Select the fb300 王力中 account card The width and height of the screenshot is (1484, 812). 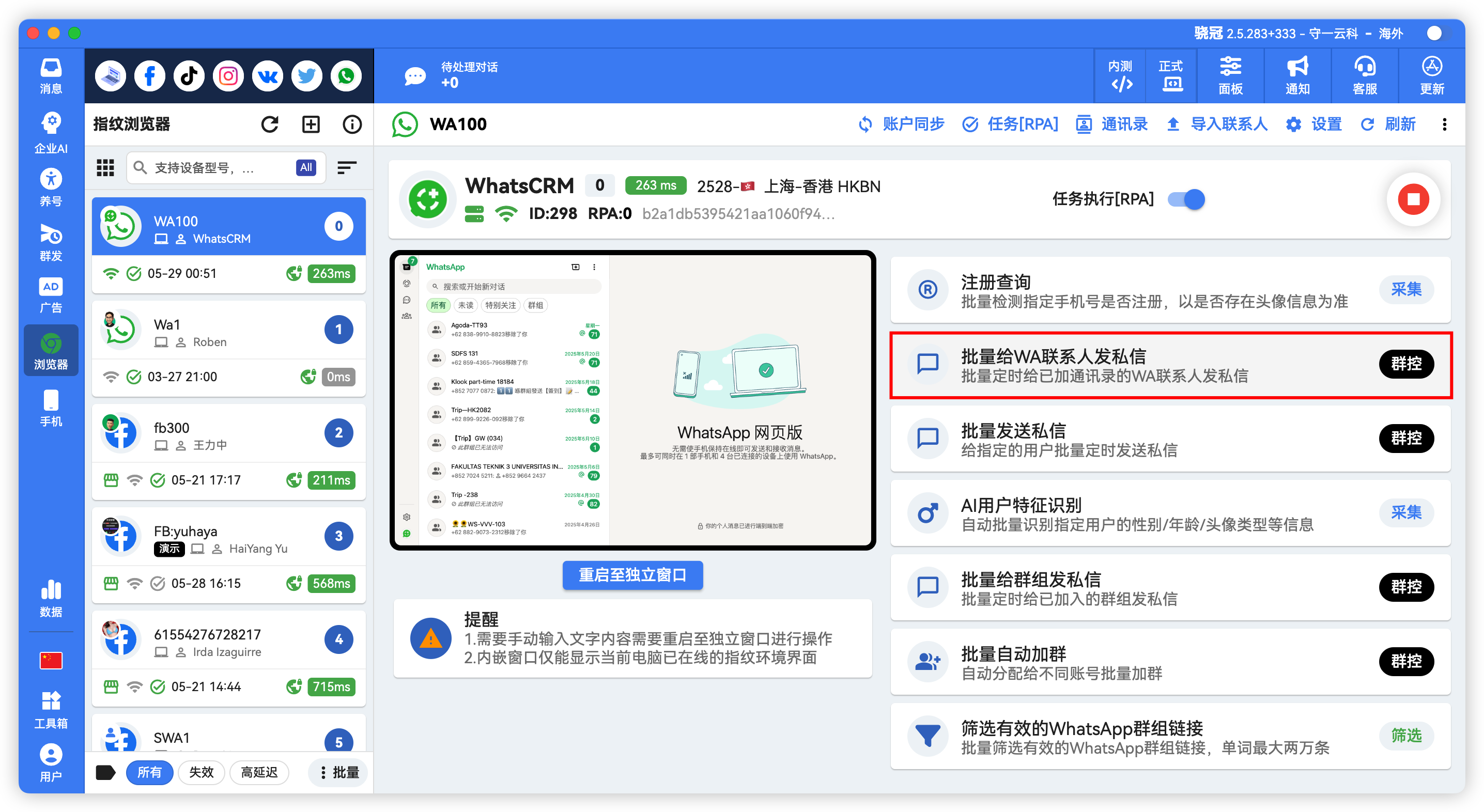pyautogui.click(x=229, y=452)
